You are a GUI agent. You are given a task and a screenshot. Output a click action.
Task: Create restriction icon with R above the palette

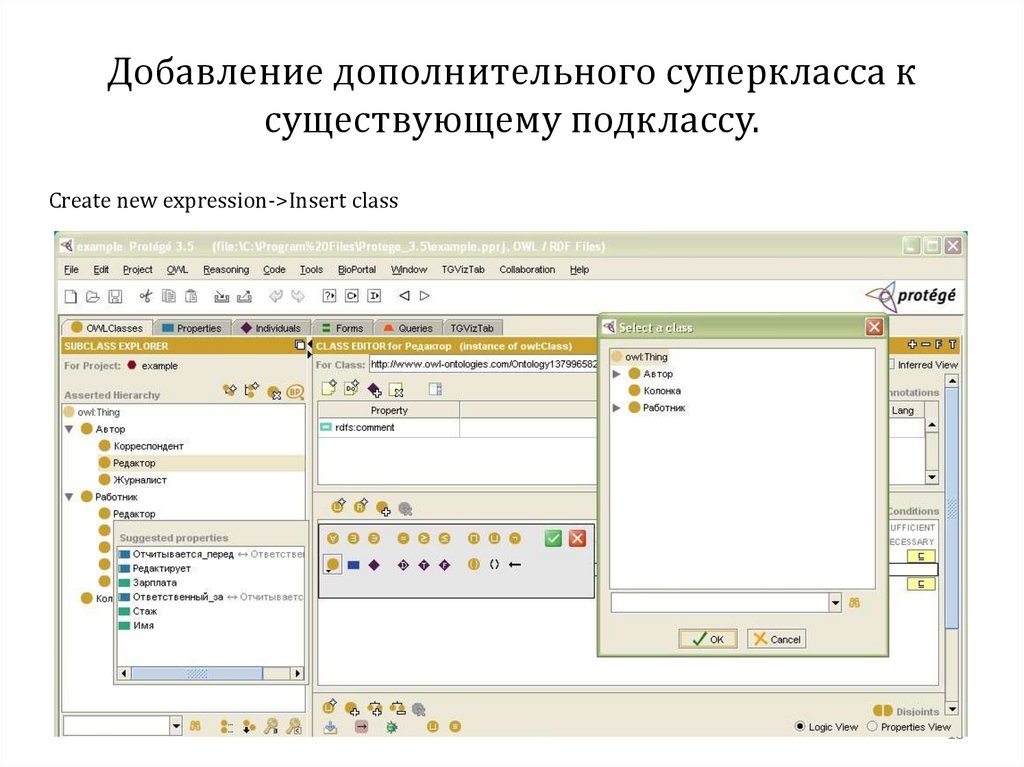[x=360, y=506]
